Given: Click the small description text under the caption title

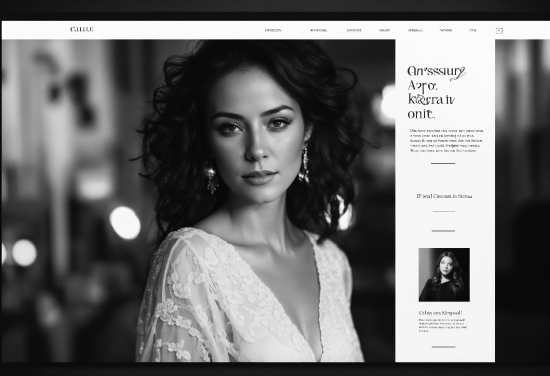Looking at the screenshot, I should click(x=443, y=325).
